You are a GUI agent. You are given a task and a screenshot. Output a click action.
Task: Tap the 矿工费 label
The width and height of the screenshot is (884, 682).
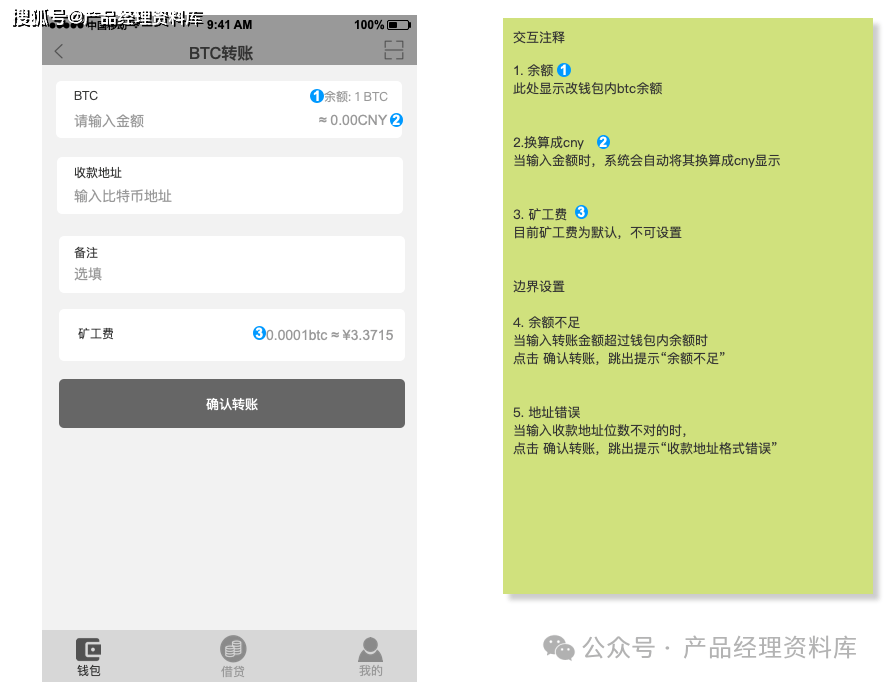(96, 334)
